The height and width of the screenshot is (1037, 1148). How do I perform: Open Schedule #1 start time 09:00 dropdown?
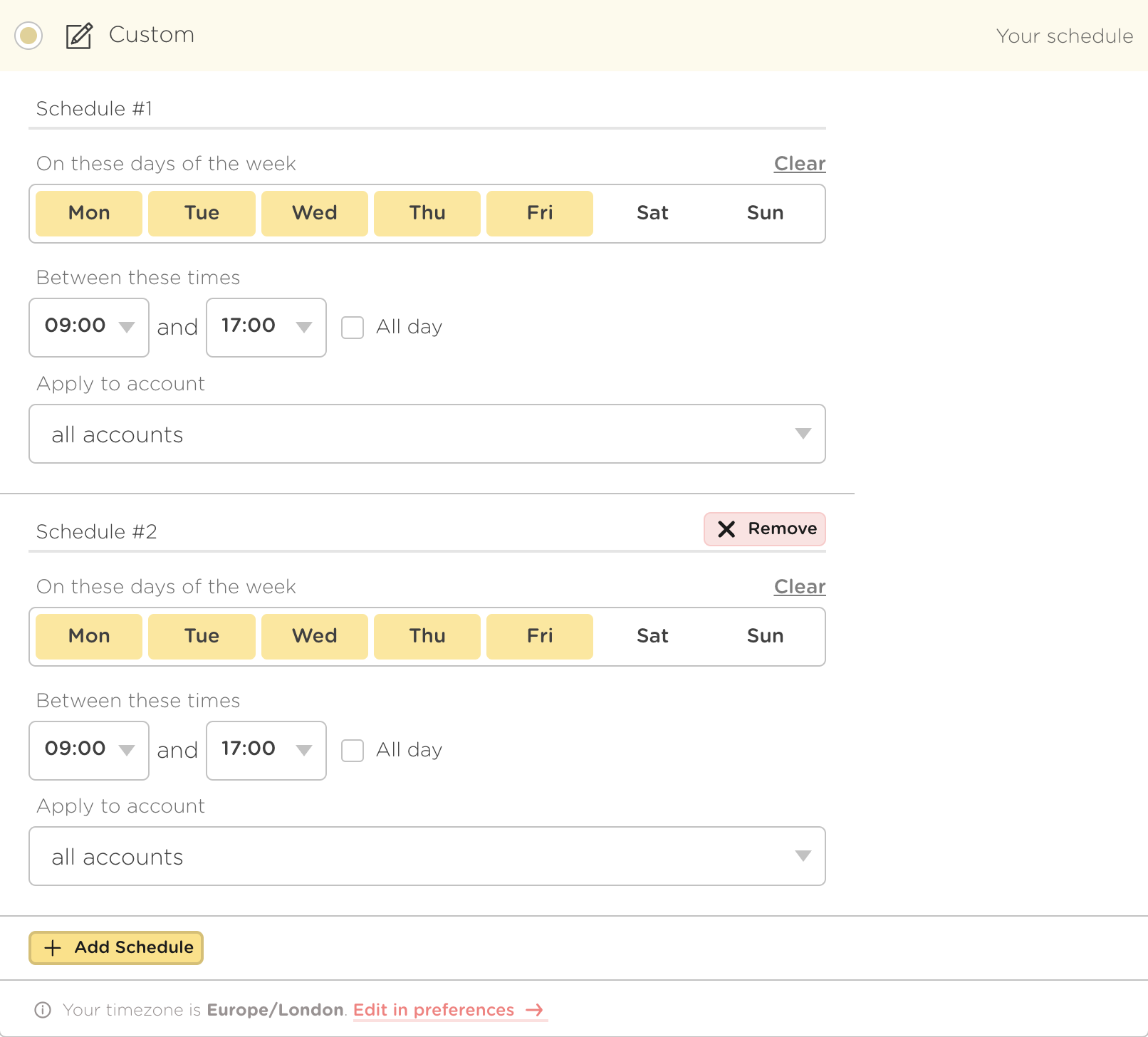[x=89, y=328]
